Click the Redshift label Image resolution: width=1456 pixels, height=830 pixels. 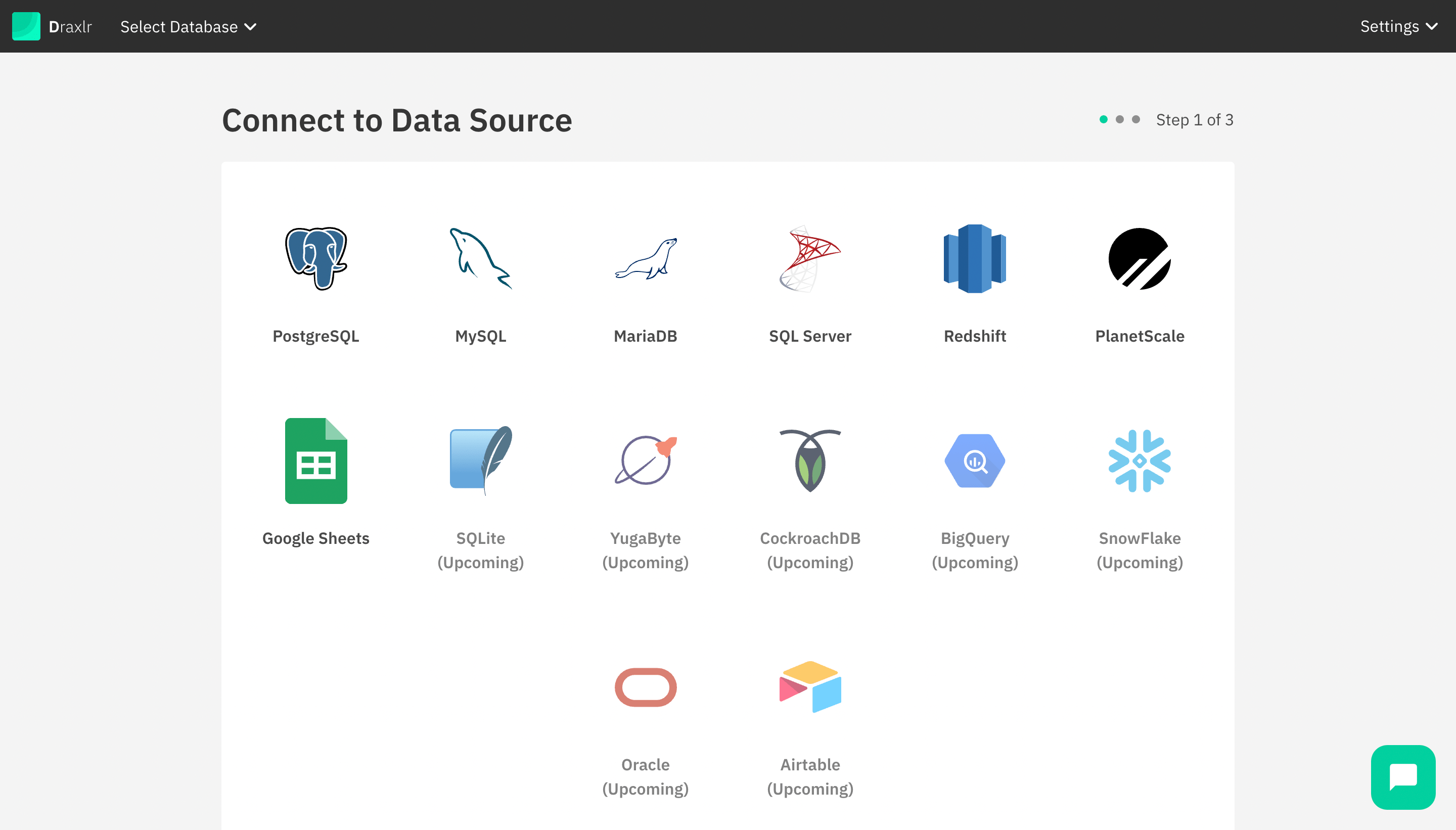point(975,336)
